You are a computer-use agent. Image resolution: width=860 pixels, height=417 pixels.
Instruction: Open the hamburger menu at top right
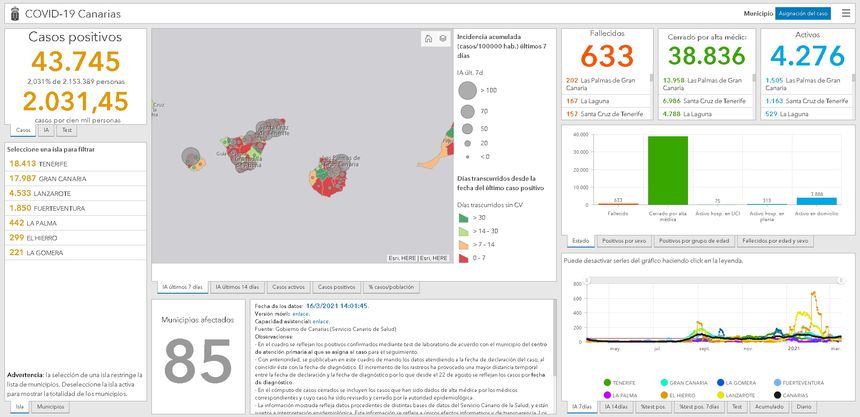coord(846,13)
